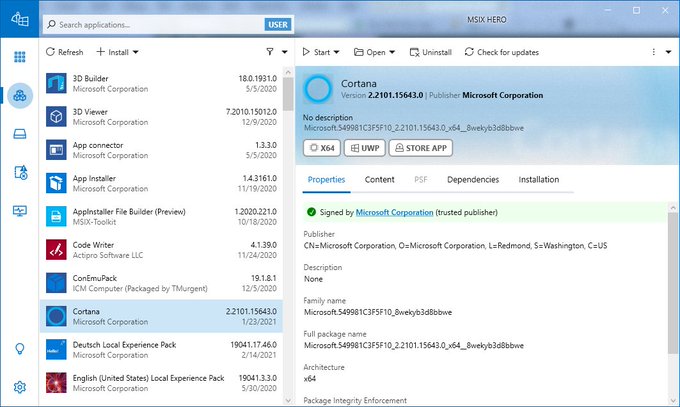680x407 pixels.
Task: Click the Family name value text
Action: [x=378, y=312]
